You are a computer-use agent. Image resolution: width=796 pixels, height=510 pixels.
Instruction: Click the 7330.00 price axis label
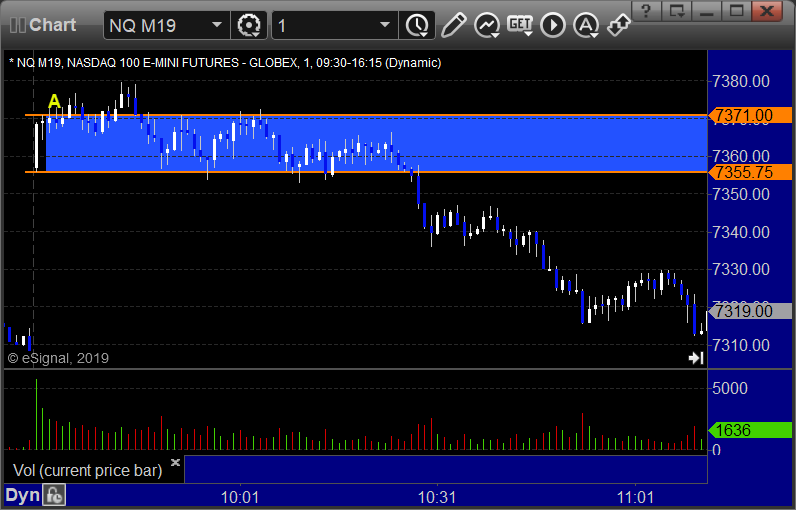(741, 269)
